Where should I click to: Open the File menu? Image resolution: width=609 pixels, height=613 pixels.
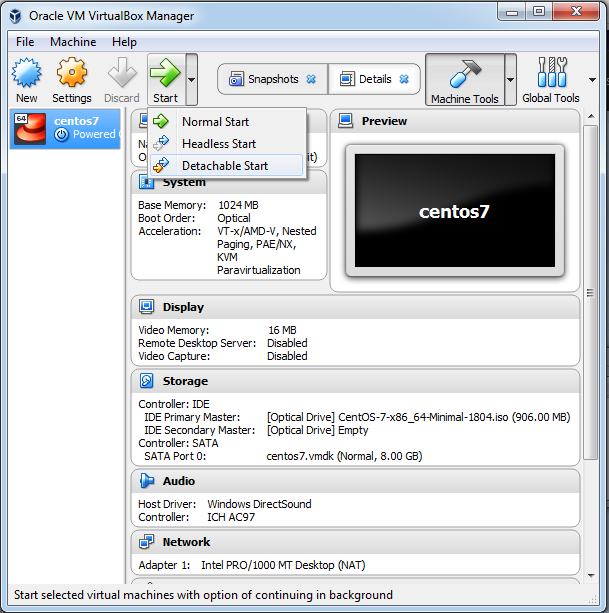[25, 42]
